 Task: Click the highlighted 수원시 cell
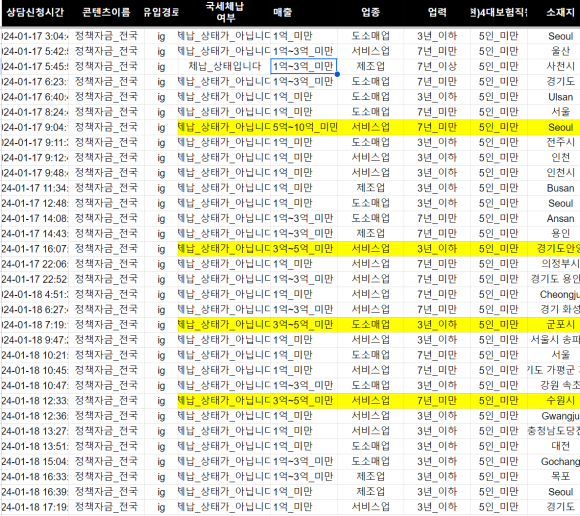560,400
